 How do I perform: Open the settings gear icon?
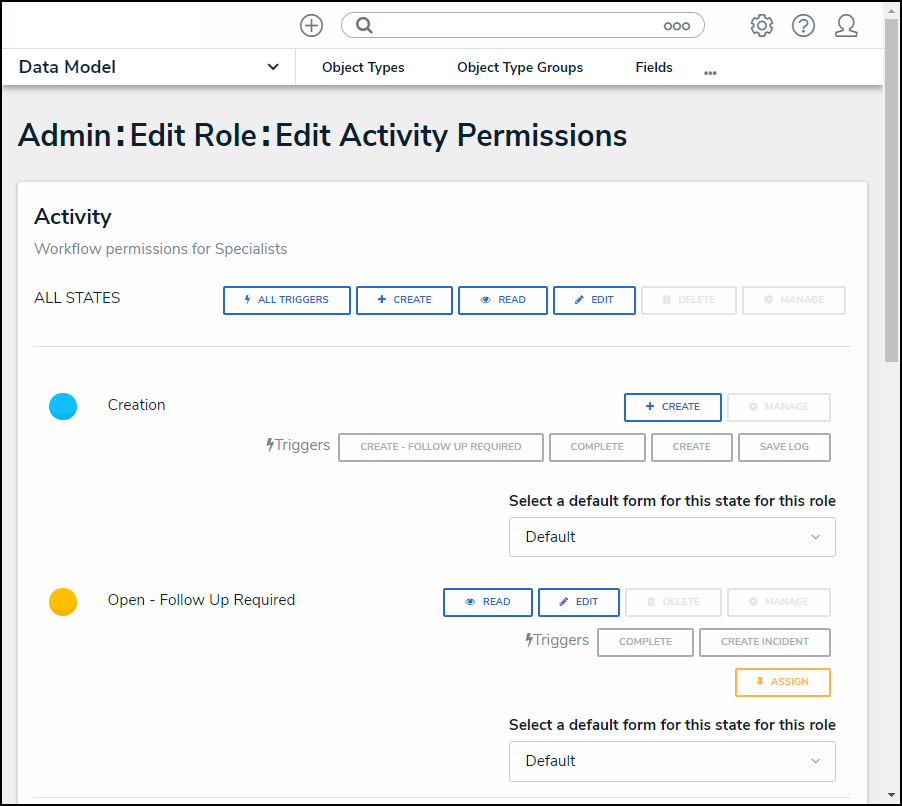tap(762, 26)
